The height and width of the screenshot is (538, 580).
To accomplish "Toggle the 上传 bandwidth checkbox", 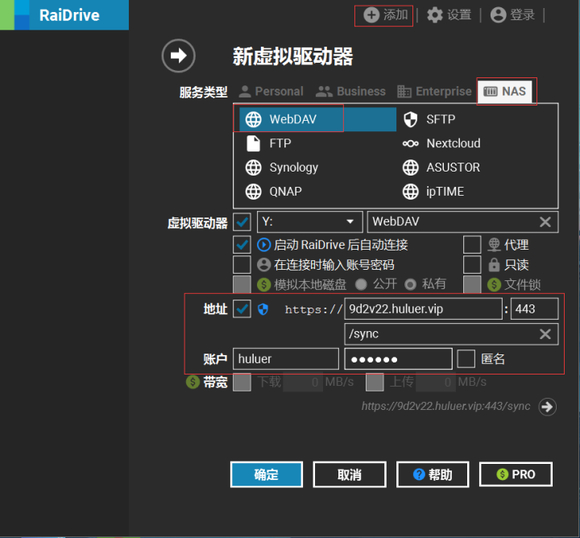I will 375,382.
